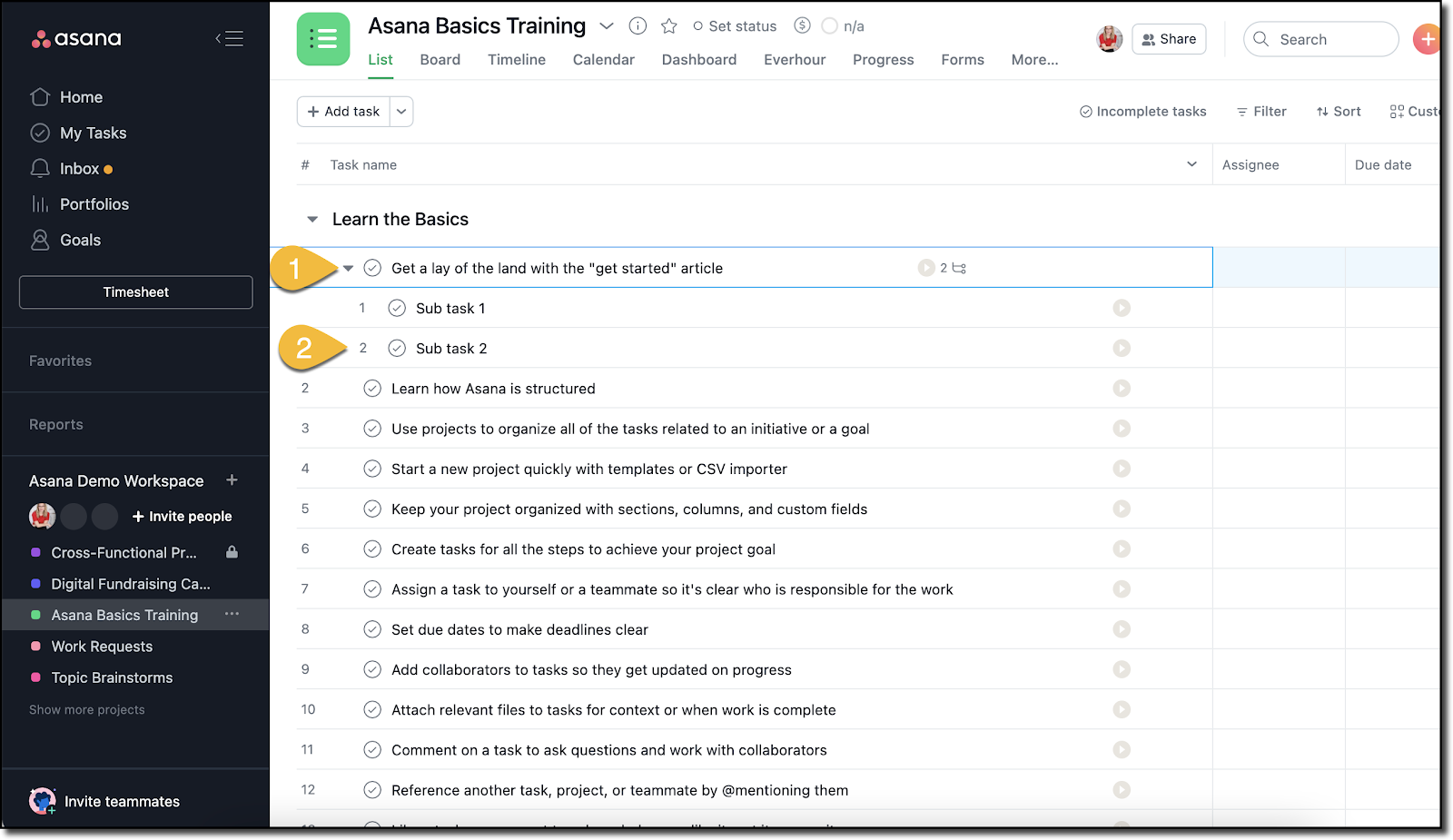Start timer for Sub task 2
Image resolution: width=1453 pixels, height=840 pixels.
pos(1122,348)
